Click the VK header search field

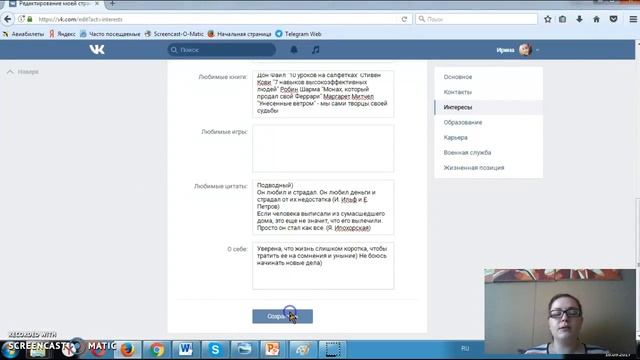click(x=222, y=50)
